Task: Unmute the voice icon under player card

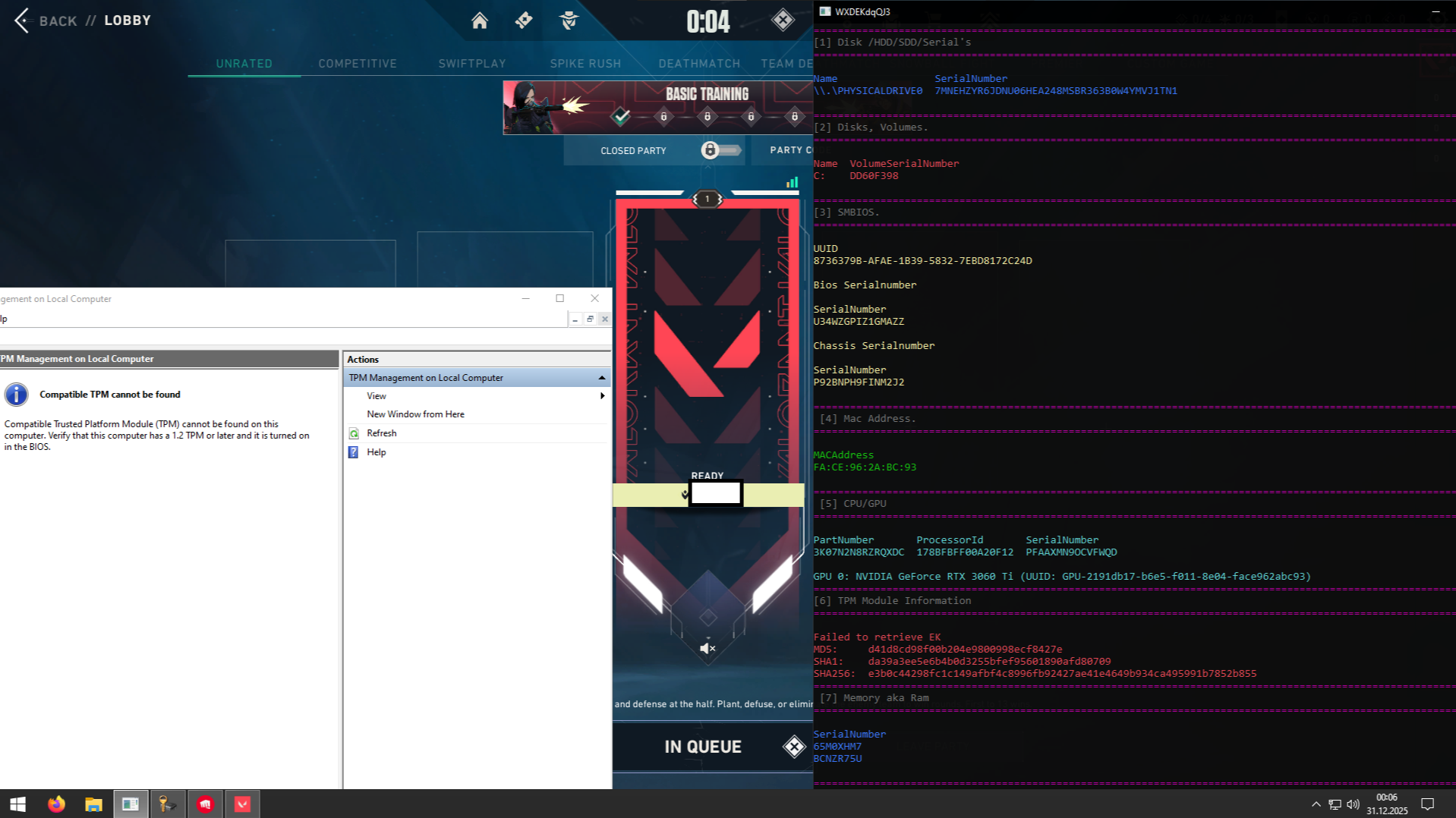Action: tap(708, 648)
